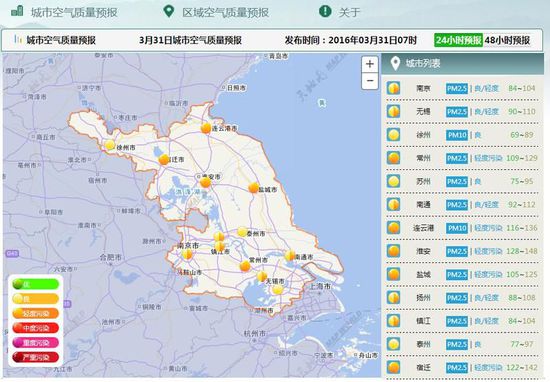550x382 pixels.
Task: Click the air quality icon in the 苏州 list row
Action: pos(394,181)
